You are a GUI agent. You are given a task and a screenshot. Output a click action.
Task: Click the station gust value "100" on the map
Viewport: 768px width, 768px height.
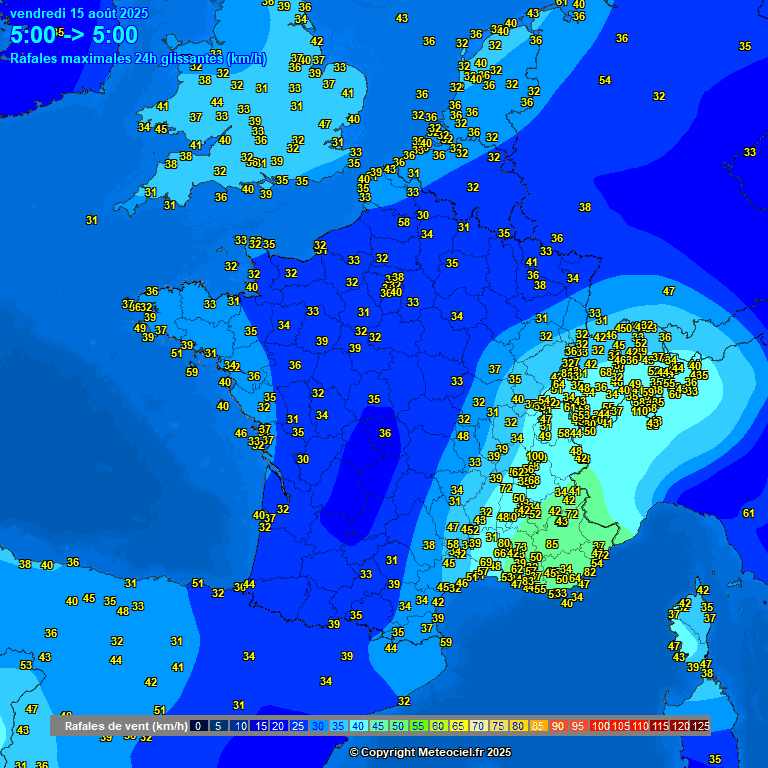coord(535,456)
